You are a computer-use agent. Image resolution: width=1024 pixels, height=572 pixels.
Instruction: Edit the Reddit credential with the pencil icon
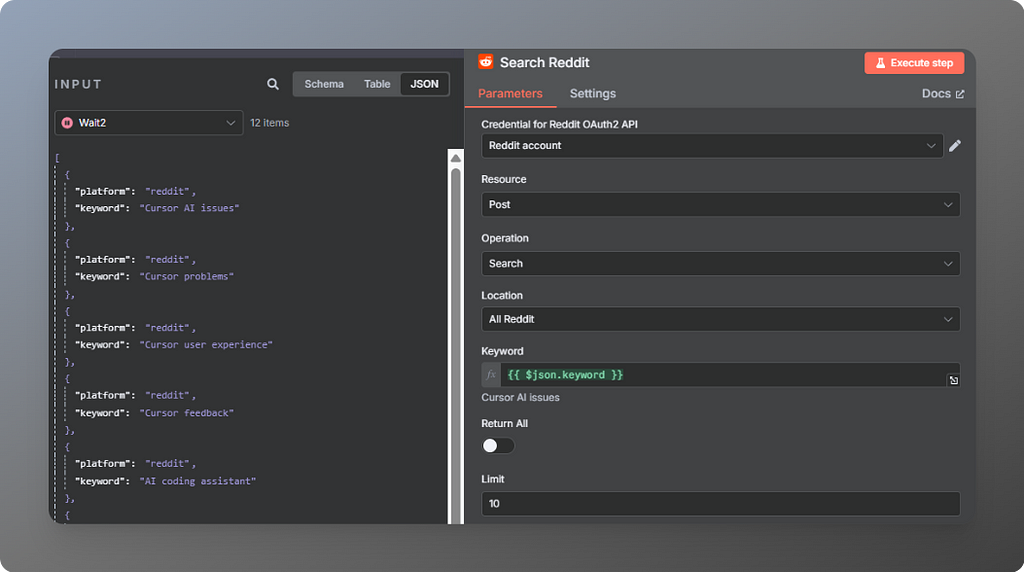tap(955, 146)
